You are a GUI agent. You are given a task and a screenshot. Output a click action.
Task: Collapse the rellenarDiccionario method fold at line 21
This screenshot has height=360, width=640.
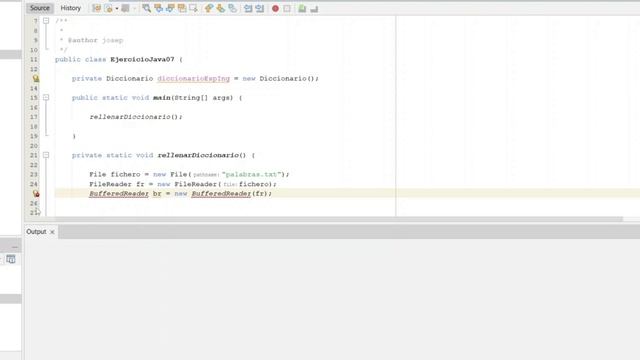(x=46, y=155)
